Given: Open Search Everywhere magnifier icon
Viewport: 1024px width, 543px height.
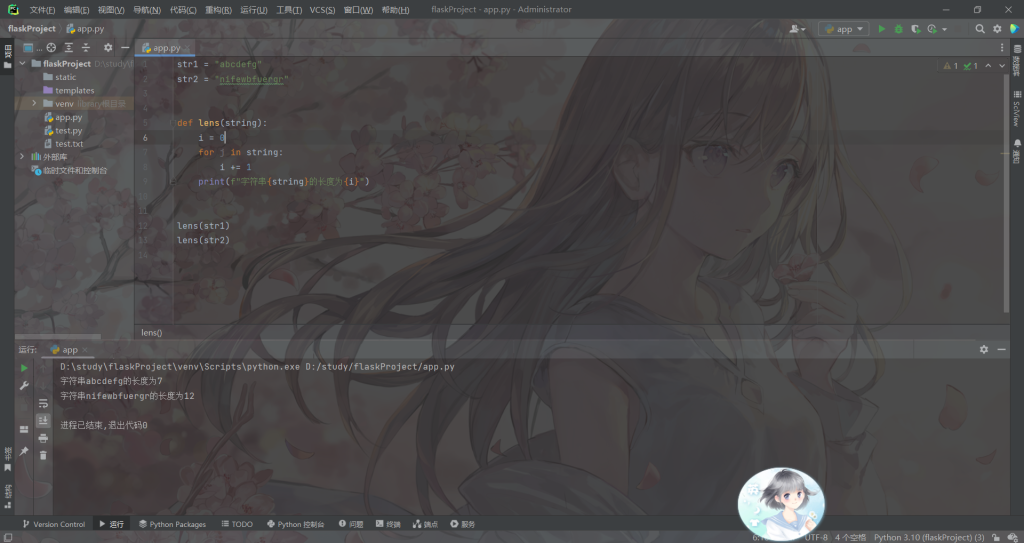Looking at the screenshot, I should click(980, 29).
